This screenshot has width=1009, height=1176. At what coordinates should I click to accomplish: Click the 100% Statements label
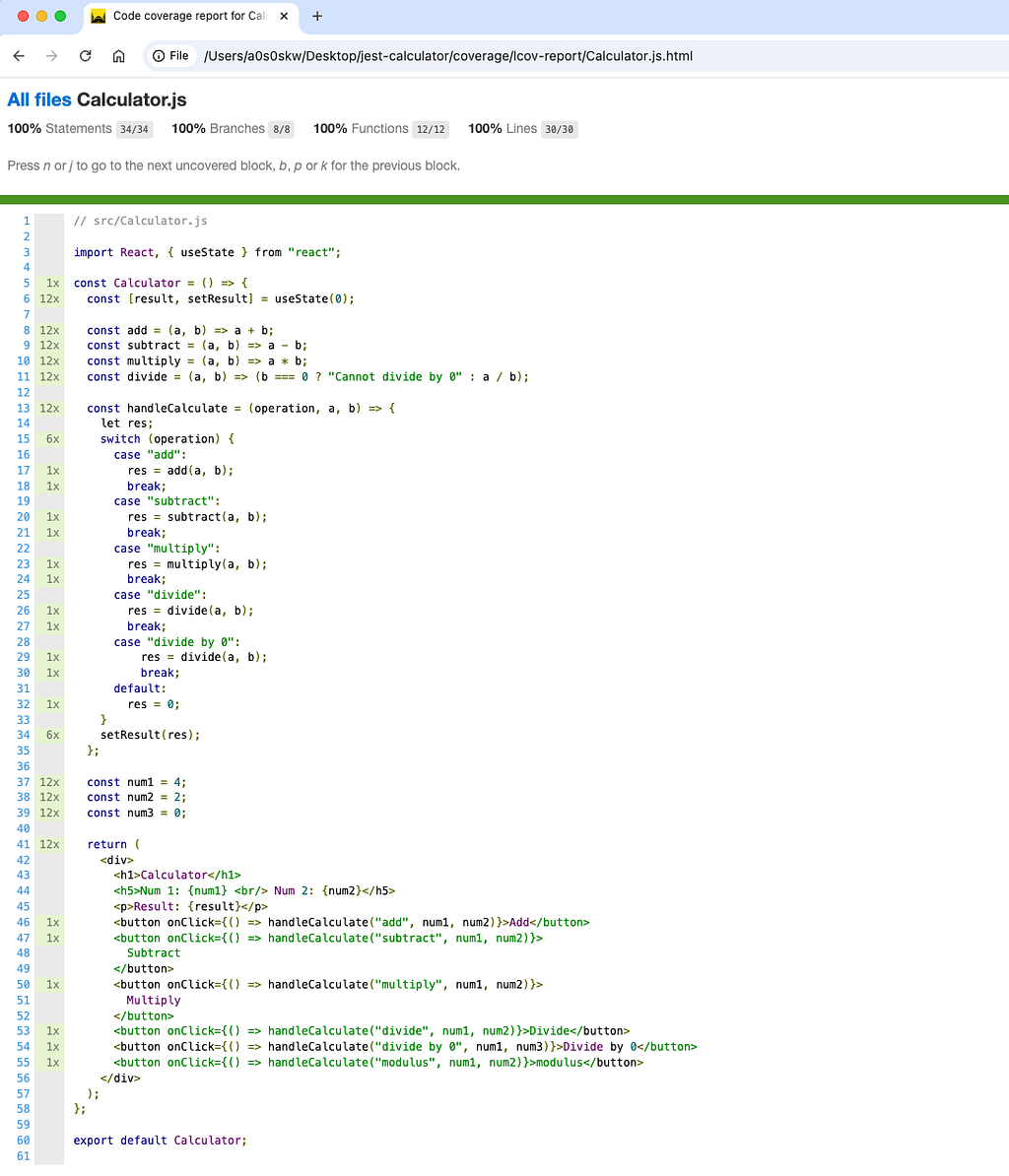click(59, 129)
